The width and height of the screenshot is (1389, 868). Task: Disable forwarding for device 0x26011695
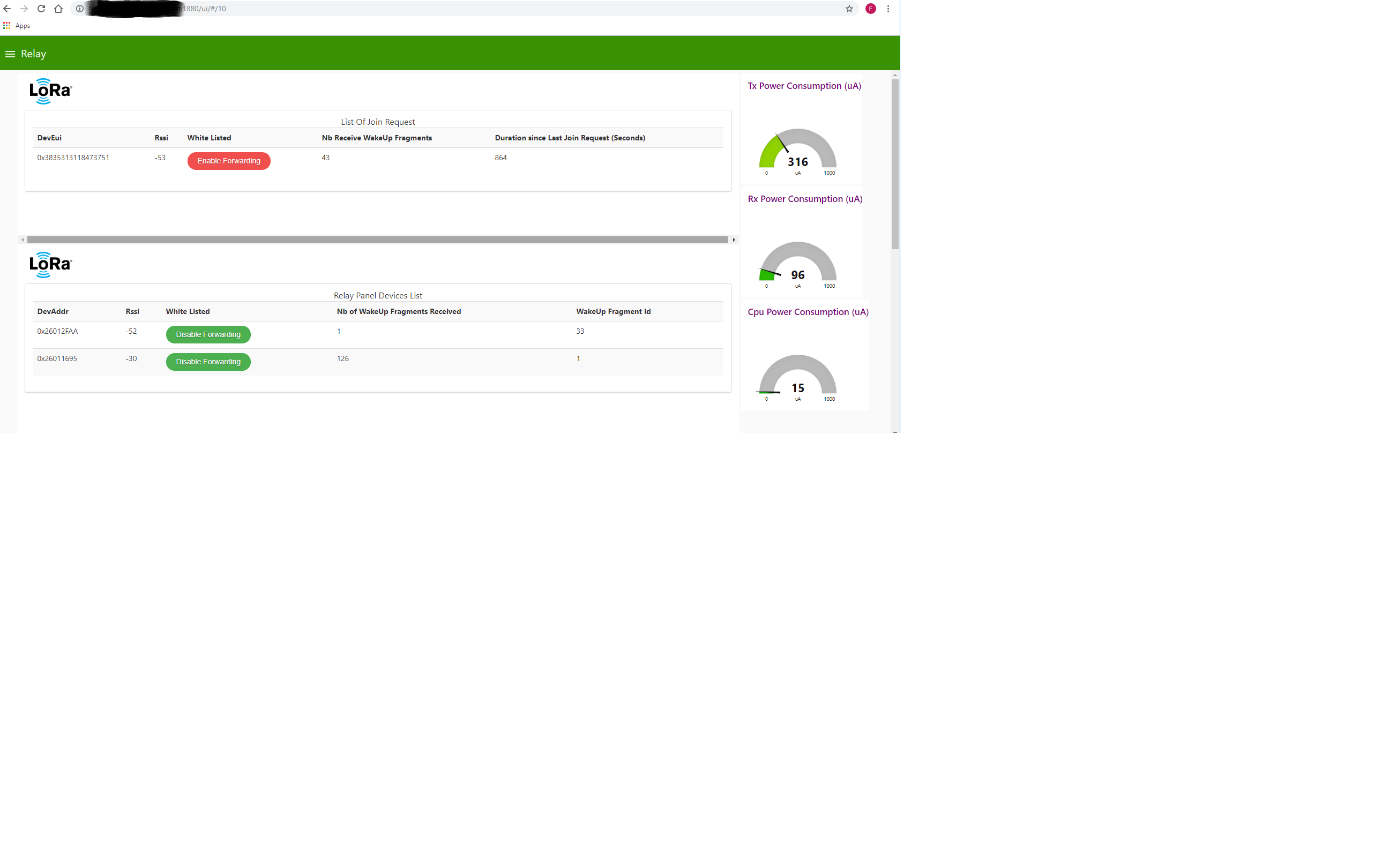[208, 362]
